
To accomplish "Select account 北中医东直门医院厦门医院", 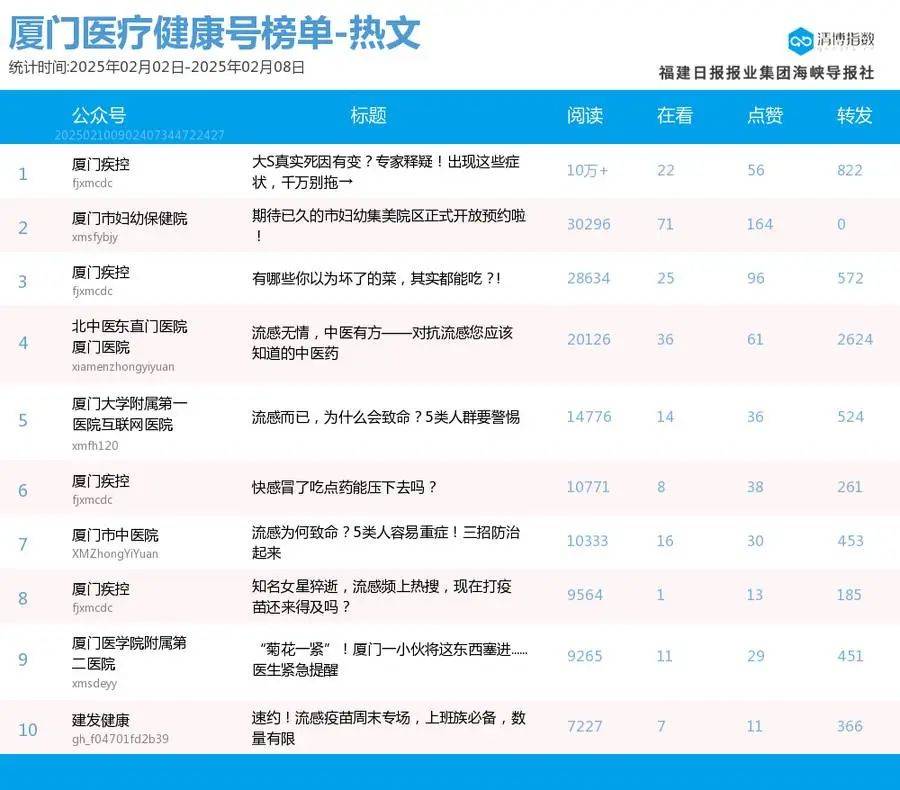I will [x=130, y=337].
